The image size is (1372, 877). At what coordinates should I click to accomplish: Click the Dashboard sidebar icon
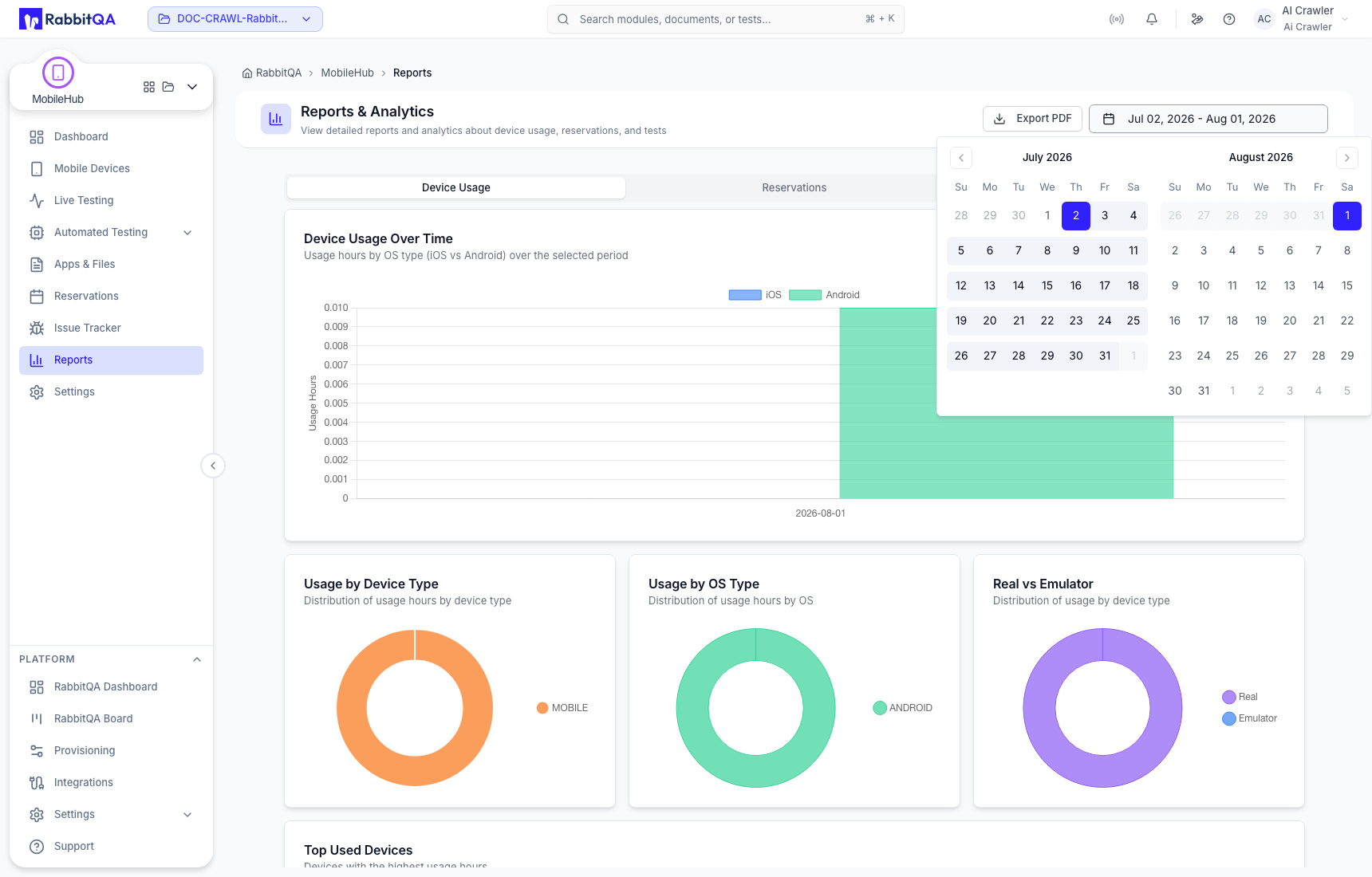(x=37, y=137)
